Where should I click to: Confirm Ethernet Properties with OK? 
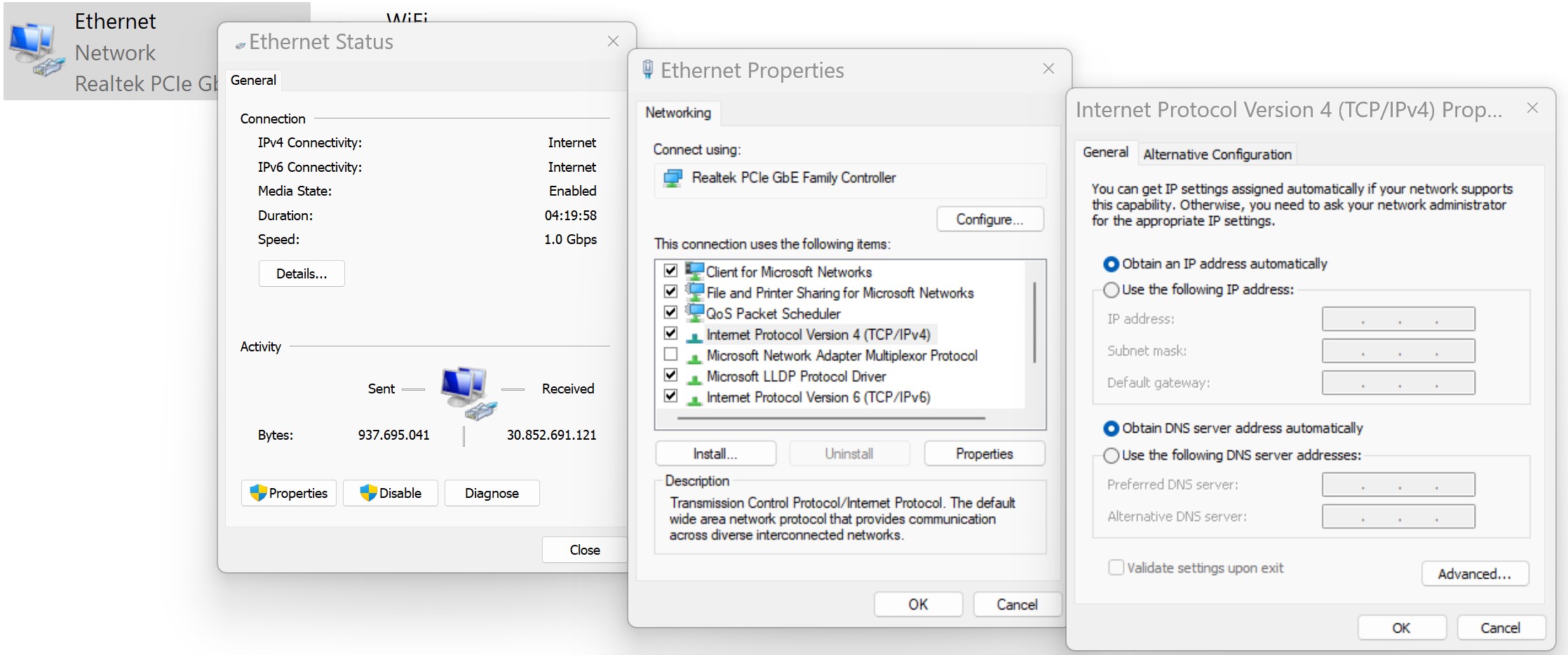coord(918,605)
